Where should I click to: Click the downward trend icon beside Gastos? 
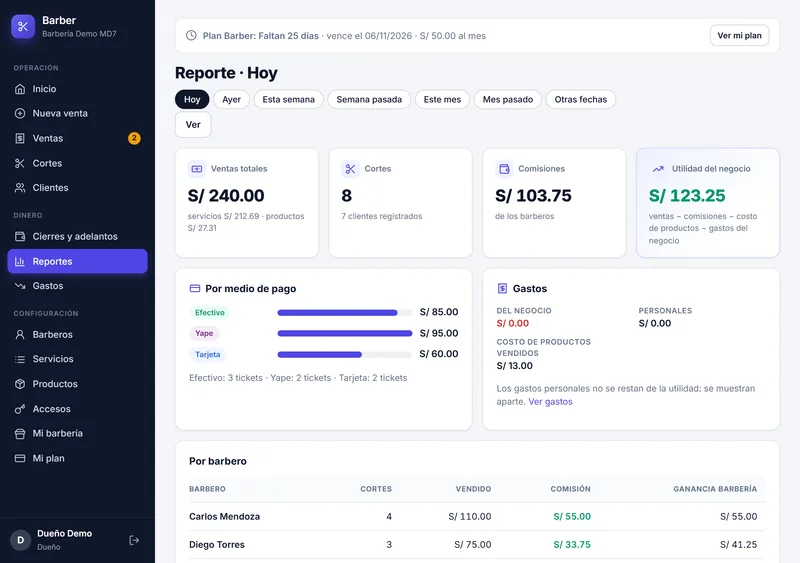point(20,286)
